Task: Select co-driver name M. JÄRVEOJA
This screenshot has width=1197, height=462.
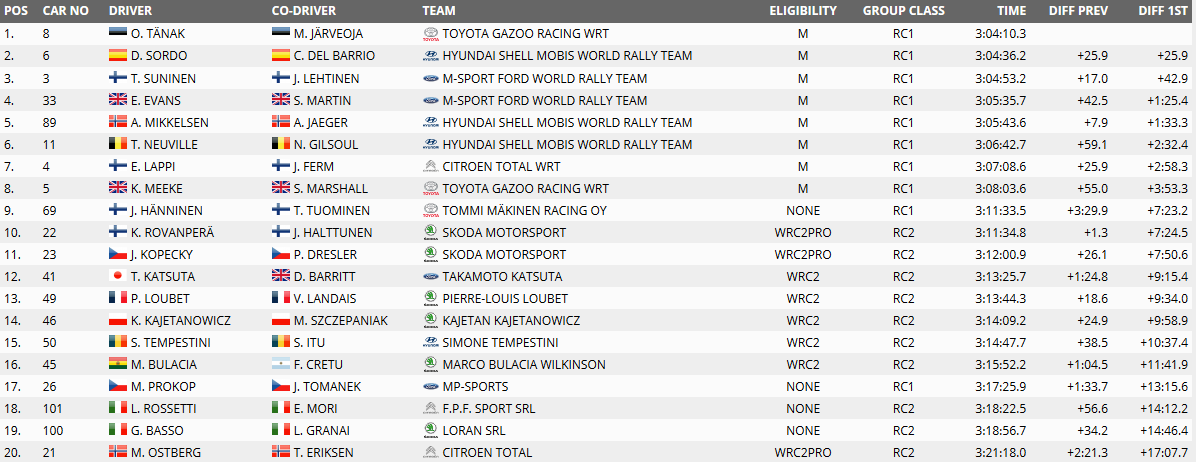Action: [327, 34]
